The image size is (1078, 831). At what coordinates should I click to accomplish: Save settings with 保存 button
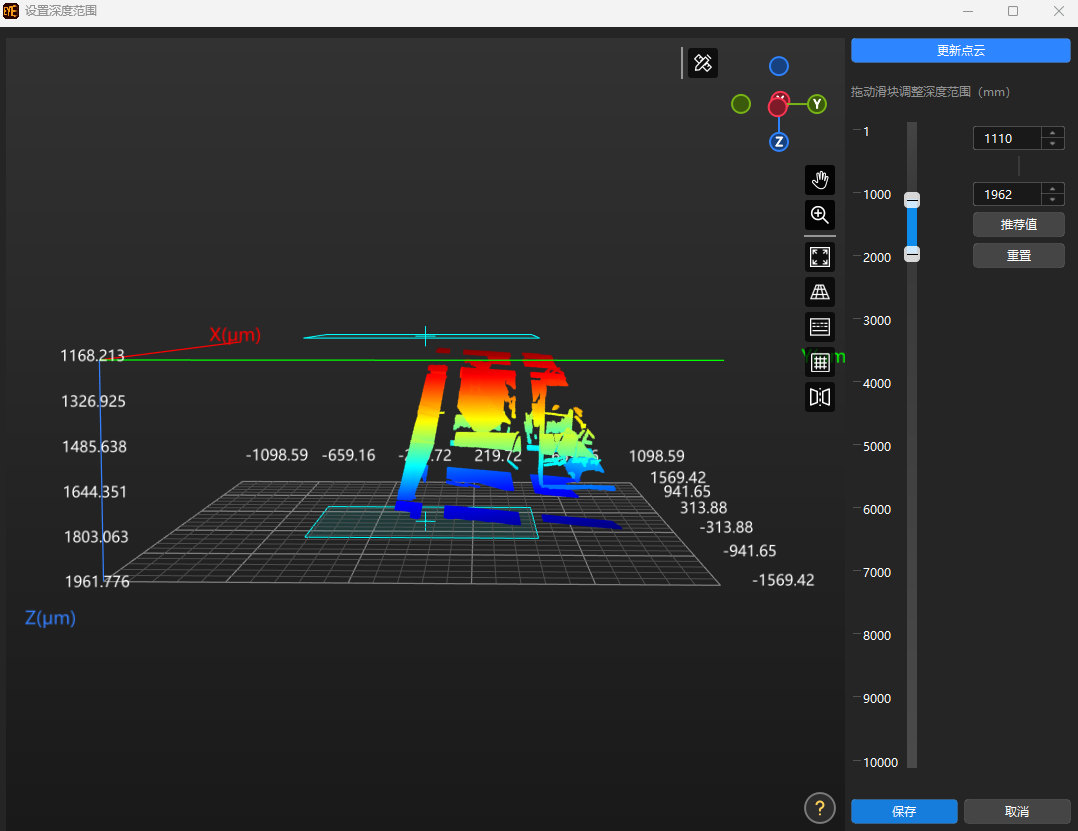click(x=904, y=812)
